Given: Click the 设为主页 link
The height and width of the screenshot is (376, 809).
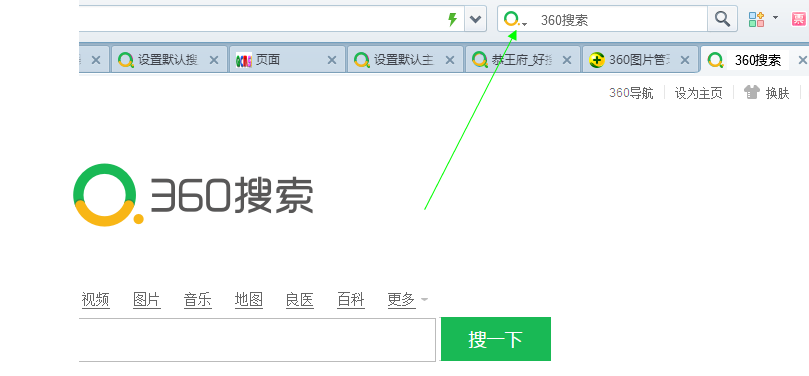Looking at the screenshot, I should (x=698, y=93).
